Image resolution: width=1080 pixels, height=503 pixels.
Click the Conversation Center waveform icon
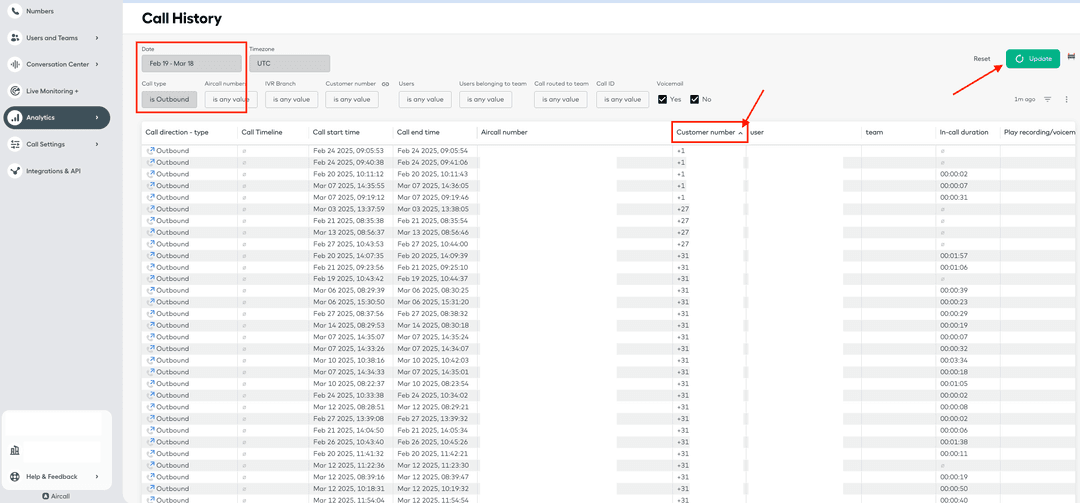[x=15, y=64]
